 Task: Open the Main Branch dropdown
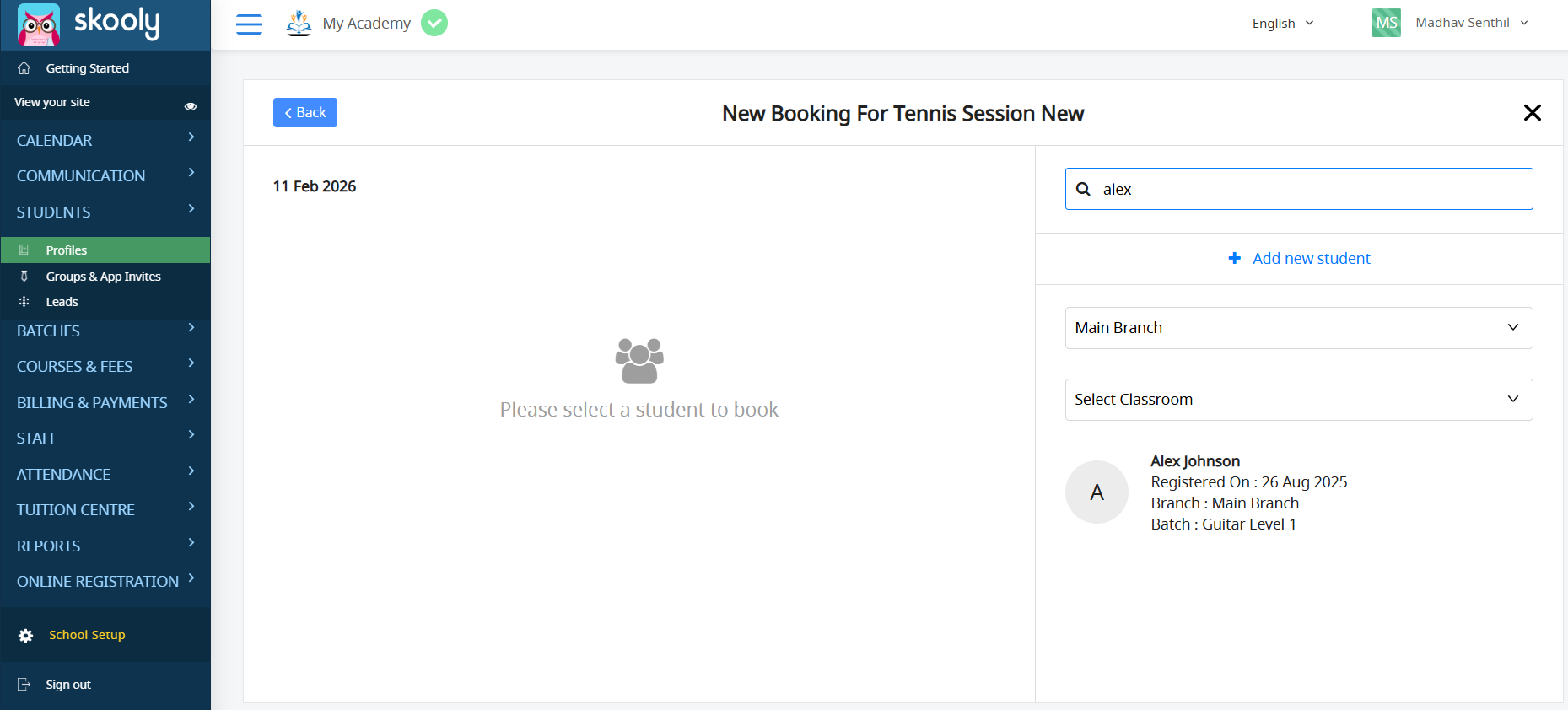click(x=1298, y=328)
